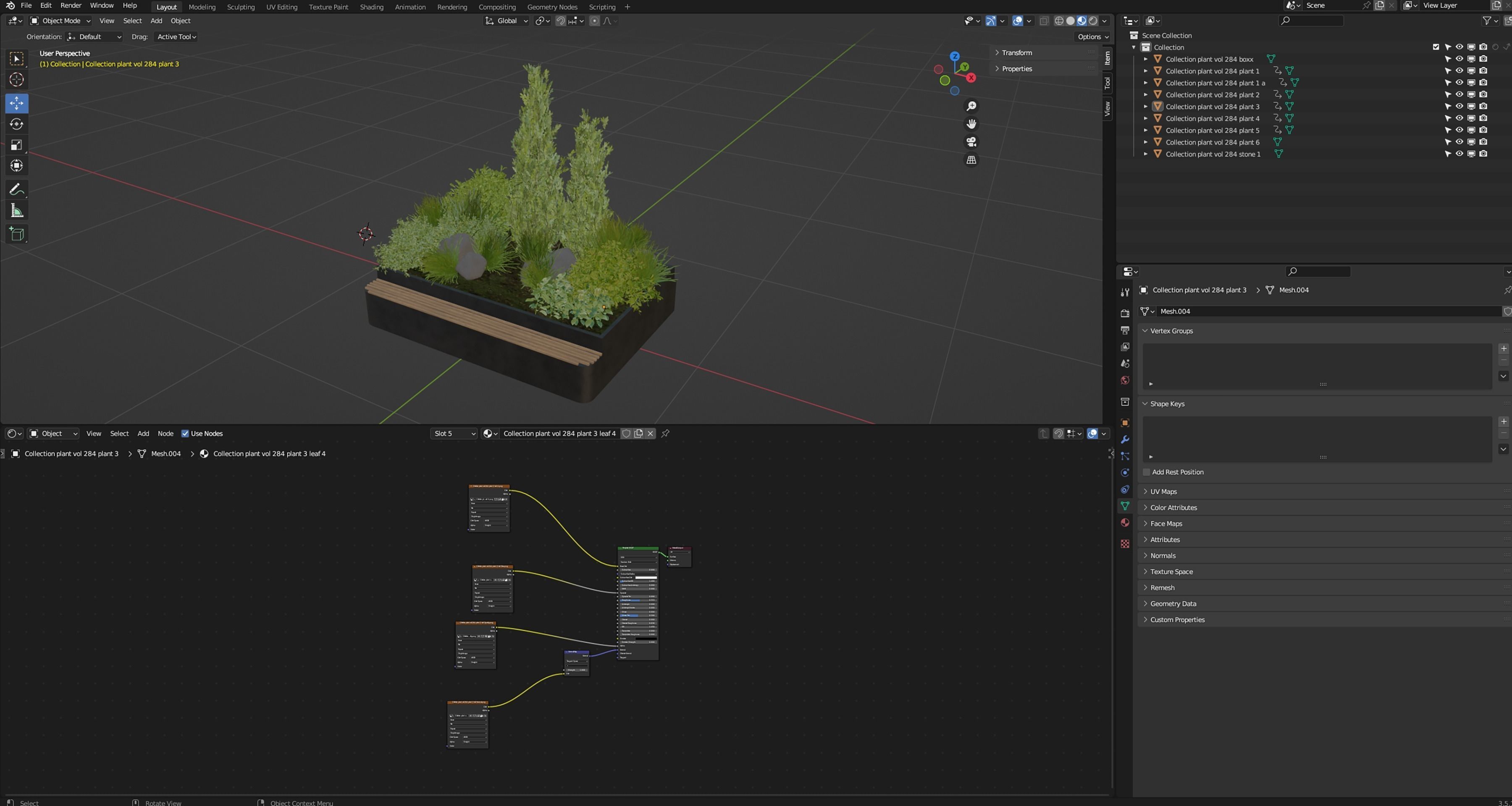This screenshot has width=1512, height=806.
Task: Pin the node editor material
Action: pyautogui.click(x=665, y=434)
